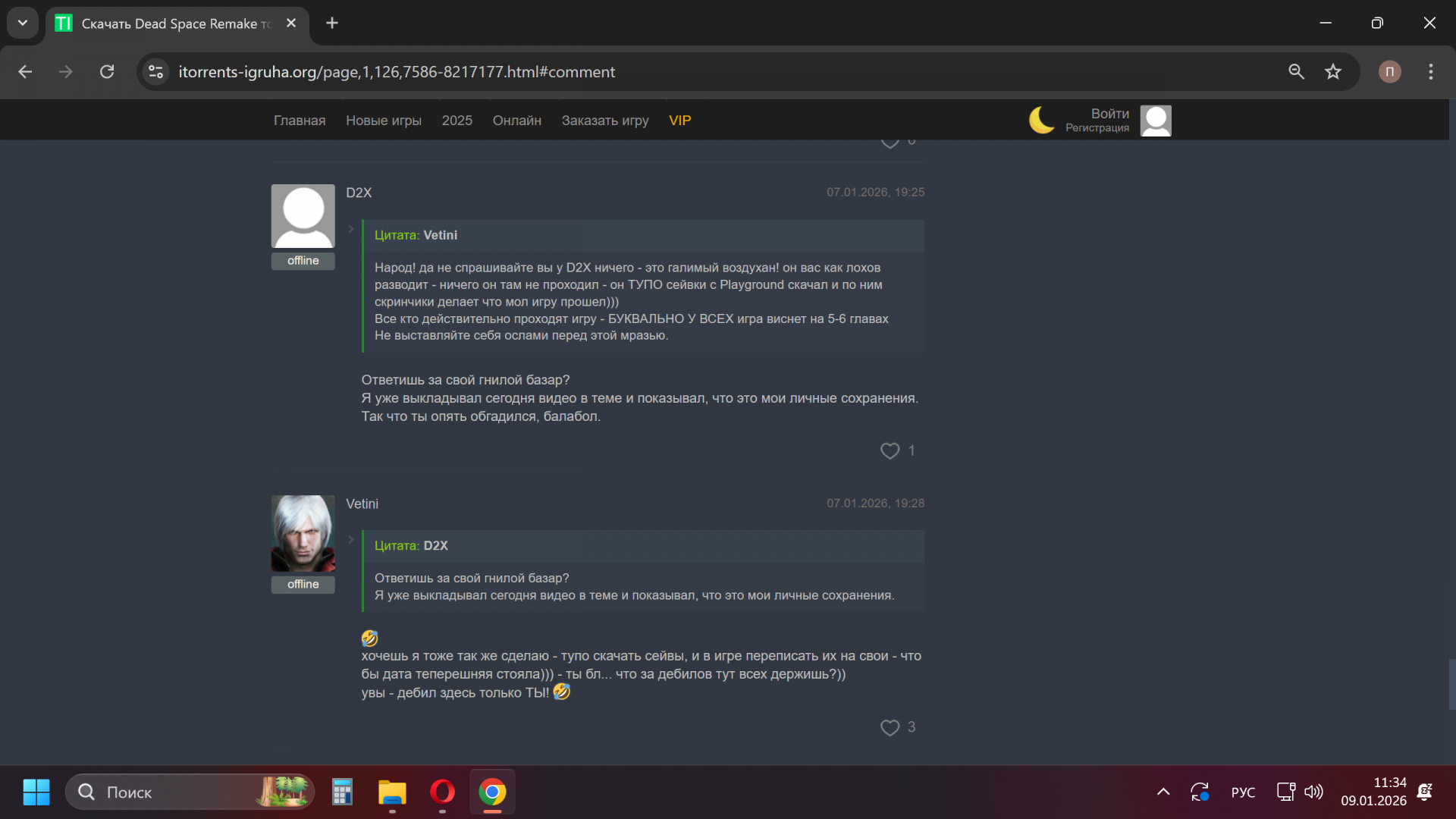Like D2X's comment with heart icon

click(x=890, y=451)
